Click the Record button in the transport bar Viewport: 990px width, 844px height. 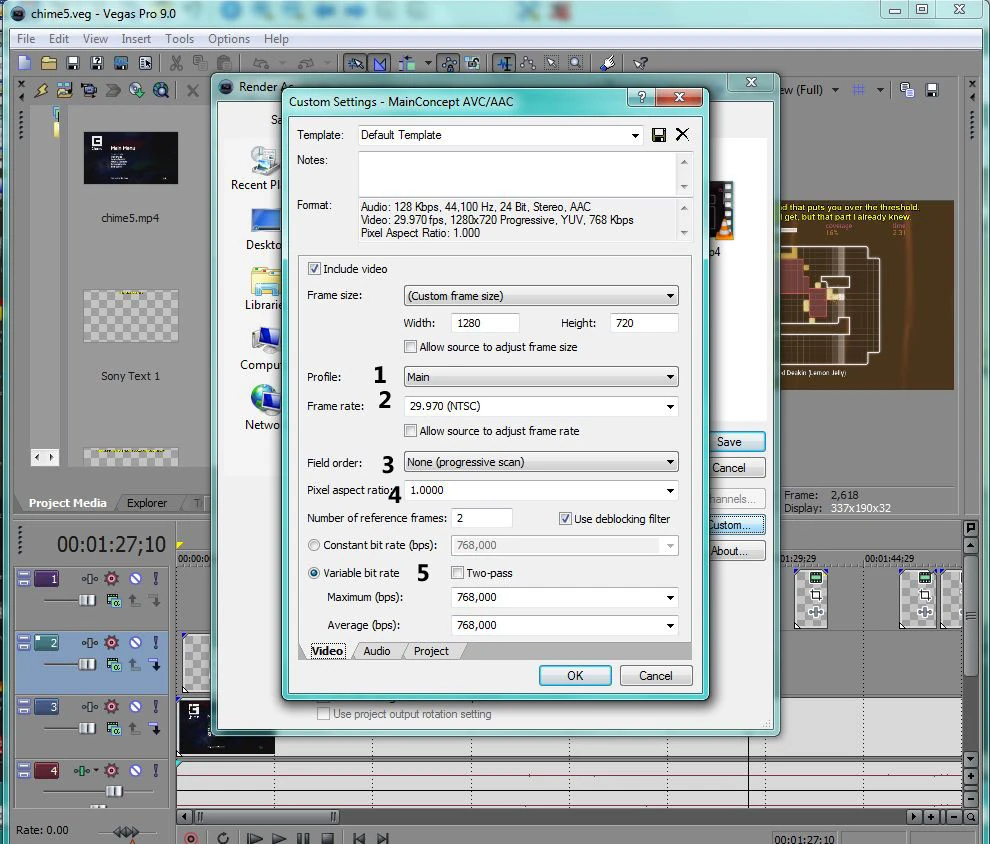point(191,838)
